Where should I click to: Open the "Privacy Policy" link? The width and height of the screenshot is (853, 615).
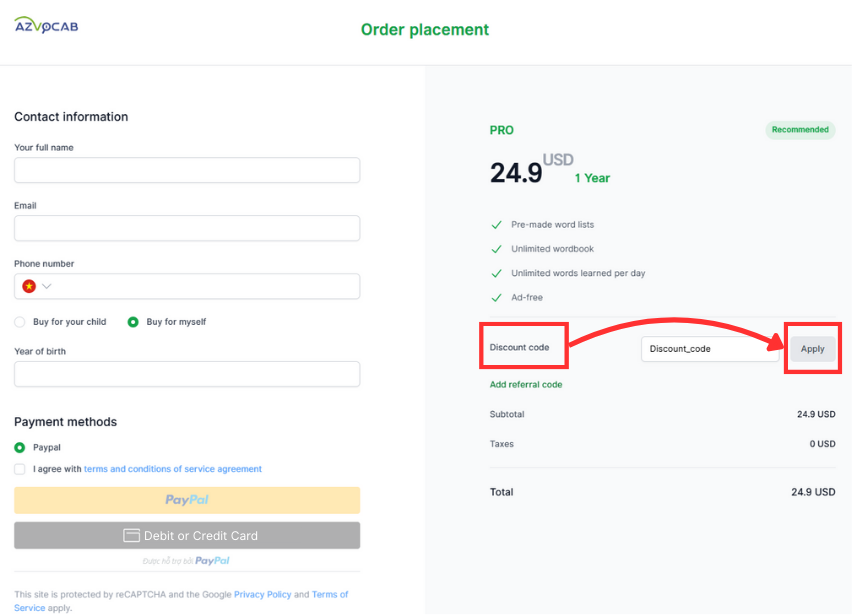262,594
